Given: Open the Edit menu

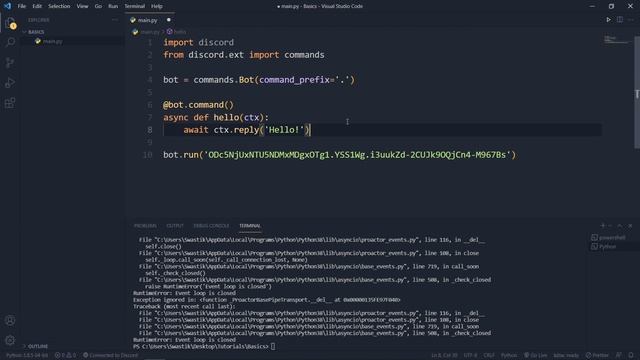Looking at the screenshot, I should [37, 6].
